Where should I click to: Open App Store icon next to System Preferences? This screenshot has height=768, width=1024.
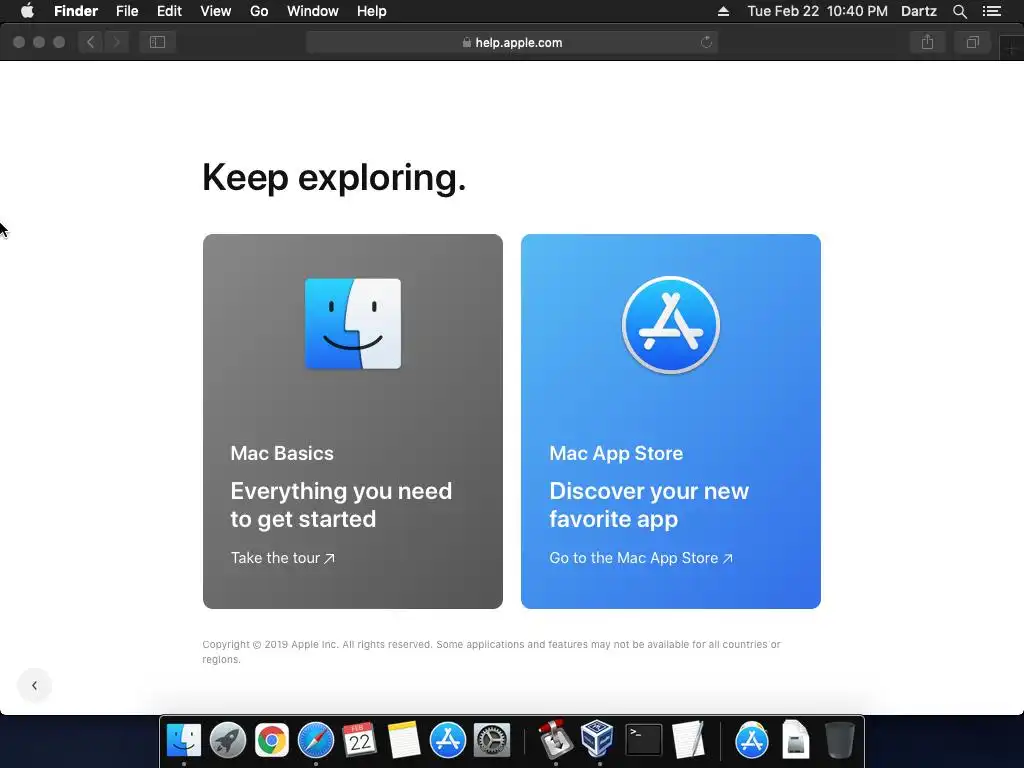(x=447, y=741)
